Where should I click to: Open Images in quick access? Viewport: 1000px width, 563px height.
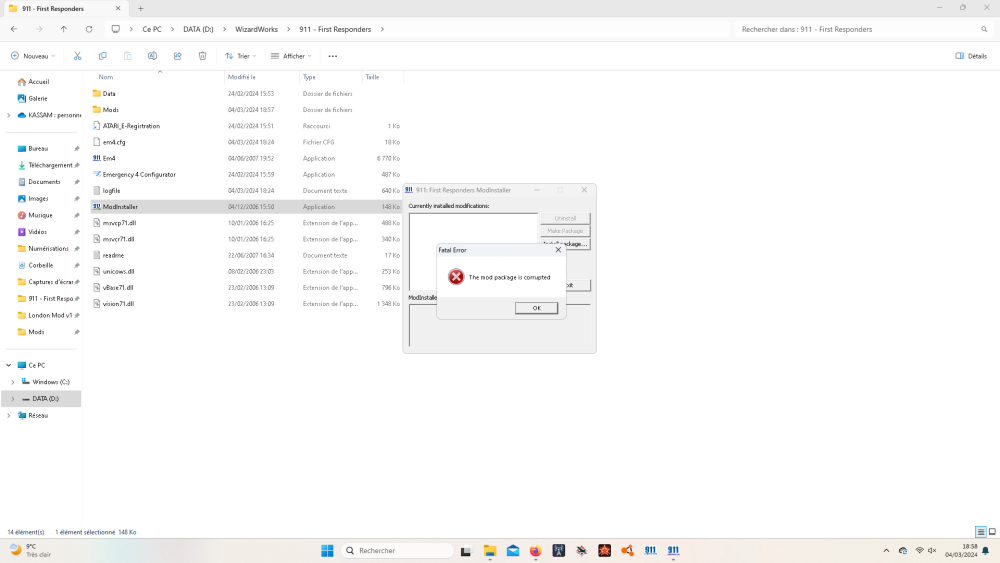(x=38, y=198)
